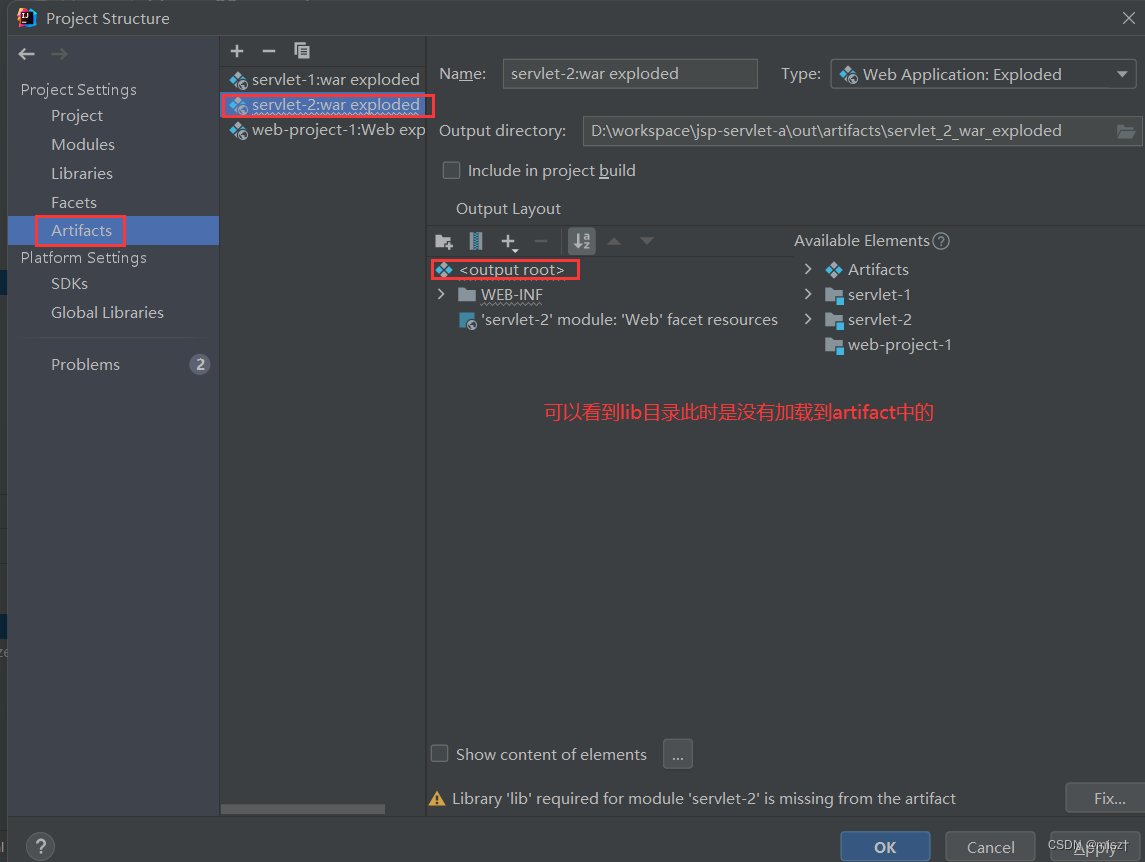Create directory in output layout

tap(444, 241)
